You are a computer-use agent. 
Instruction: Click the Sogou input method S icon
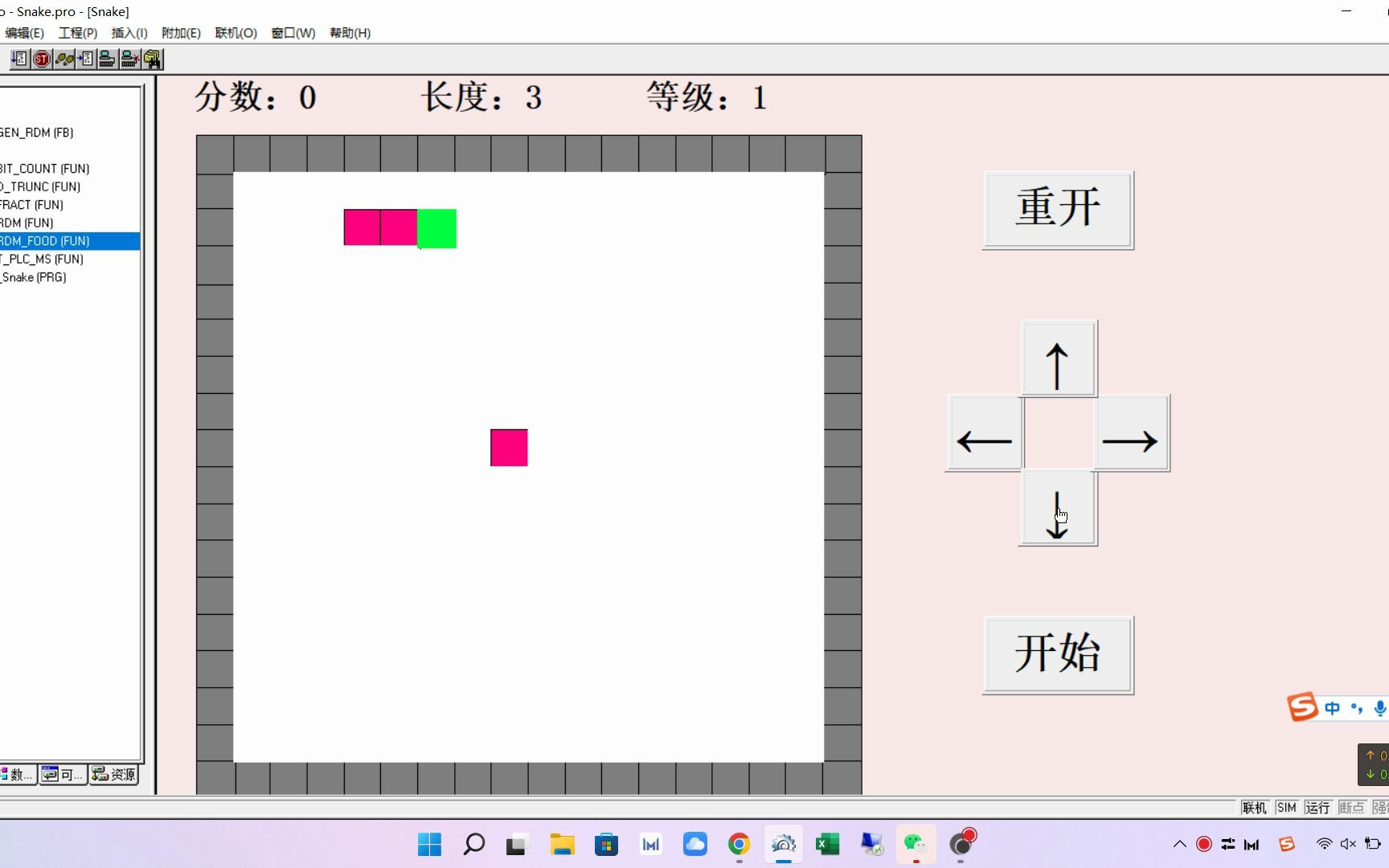click(1302, 707)
